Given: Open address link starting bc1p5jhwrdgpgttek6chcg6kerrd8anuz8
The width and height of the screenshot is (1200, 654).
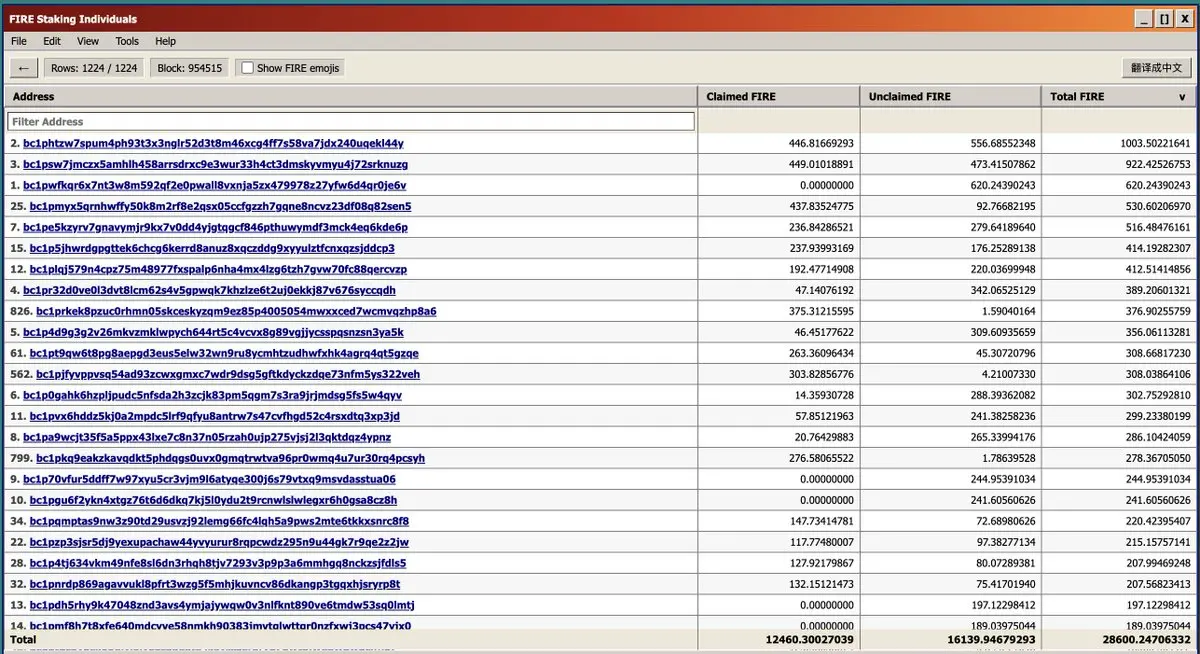Looking at the screenshot, I should click(x=212, y=248).
